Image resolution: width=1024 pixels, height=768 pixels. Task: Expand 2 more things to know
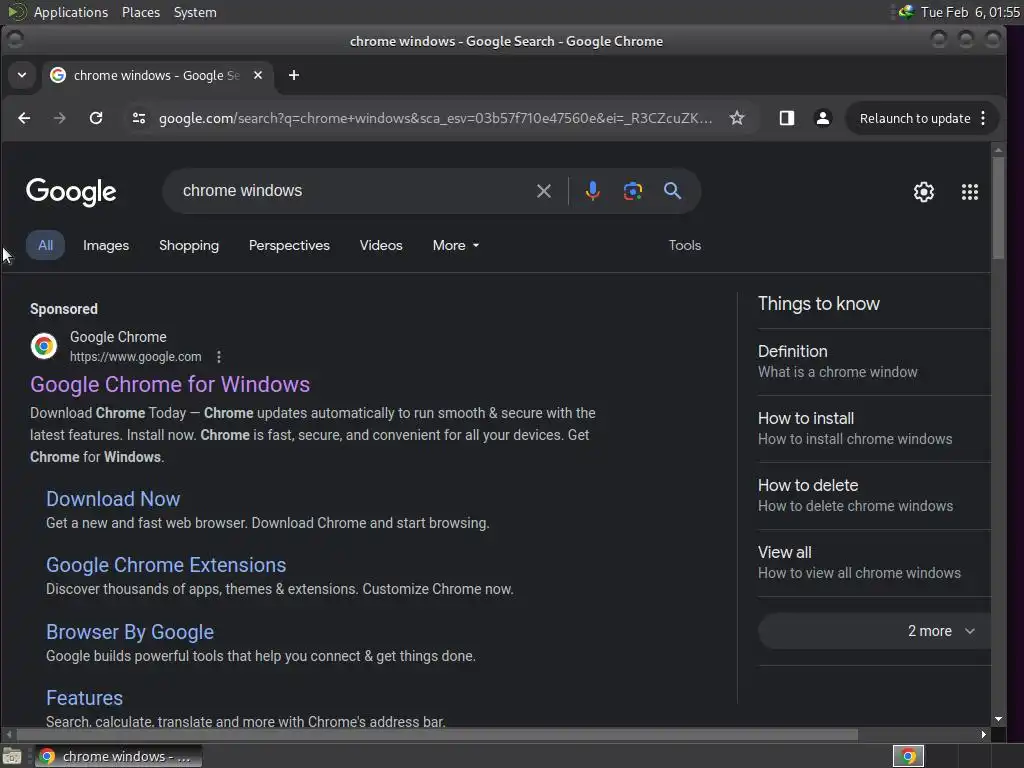point(874,632)
